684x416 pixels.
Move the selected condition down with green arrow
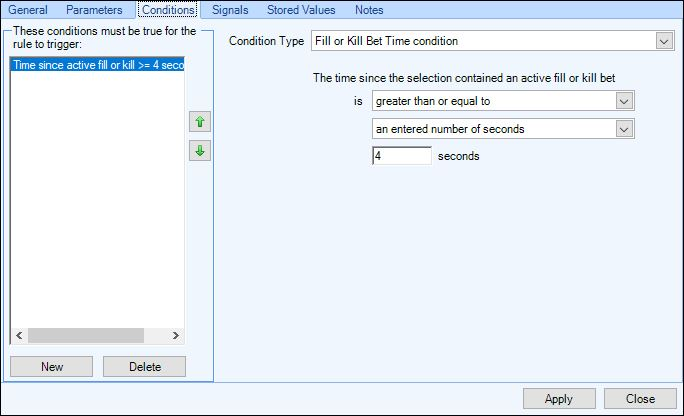(x=200, y=151)
